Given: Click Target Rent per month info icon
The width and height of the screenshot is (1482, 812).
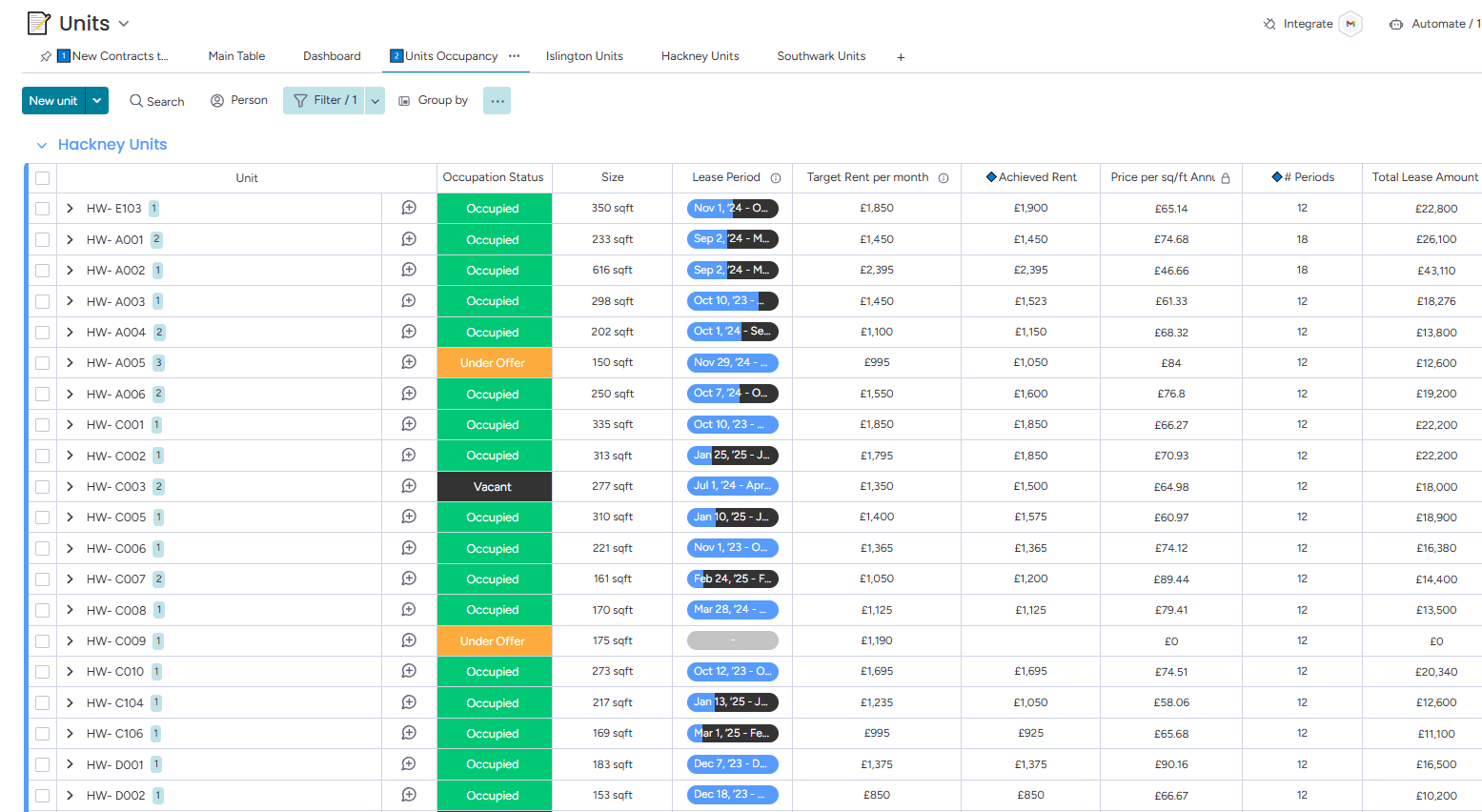Looking at the screenshot, I should click(x=944, y=178).
